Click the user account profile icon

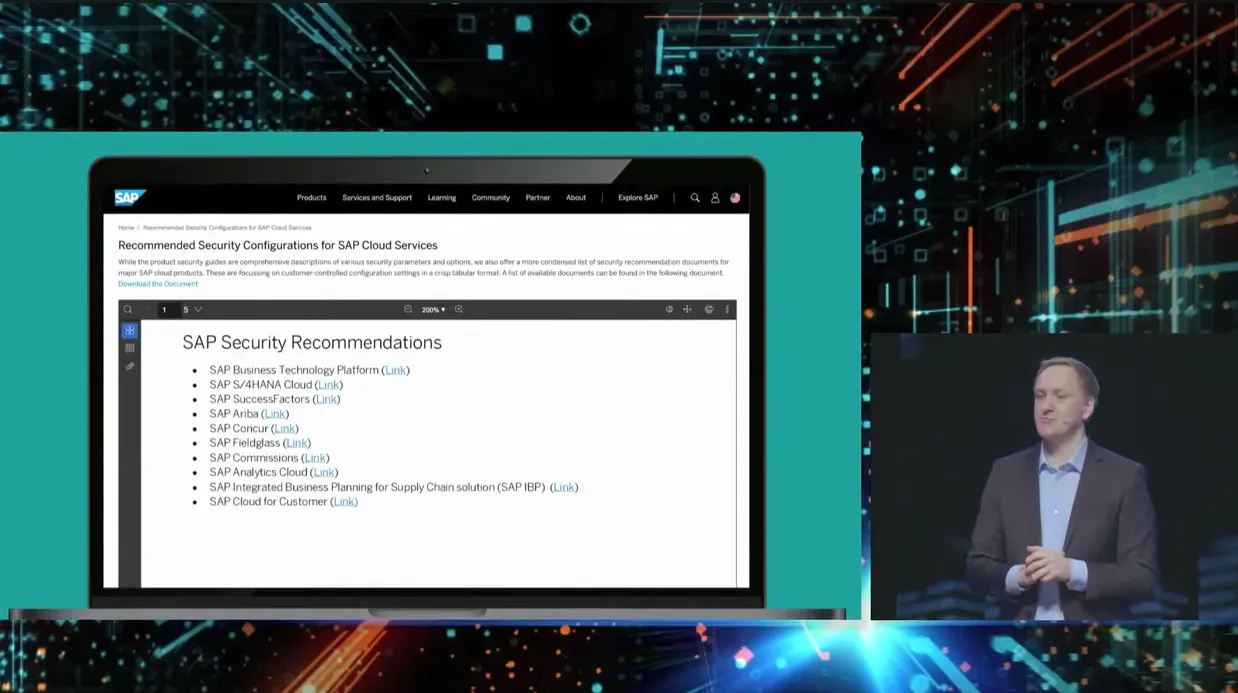[x=715, y=198]
